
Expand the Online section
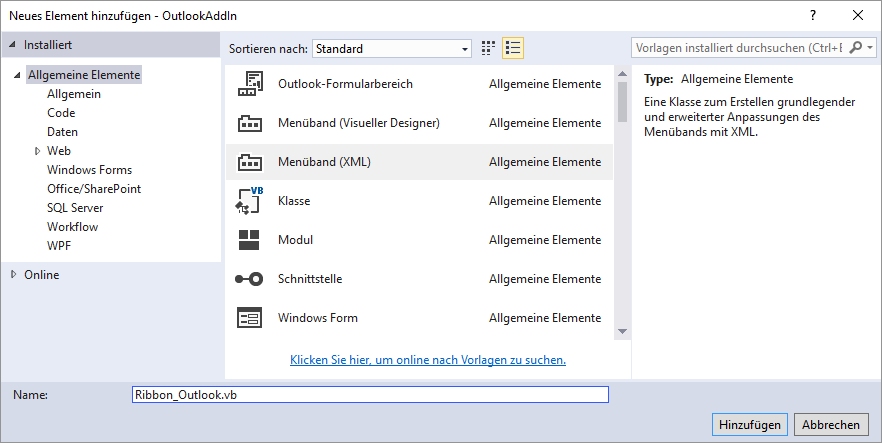pos(13,275)
